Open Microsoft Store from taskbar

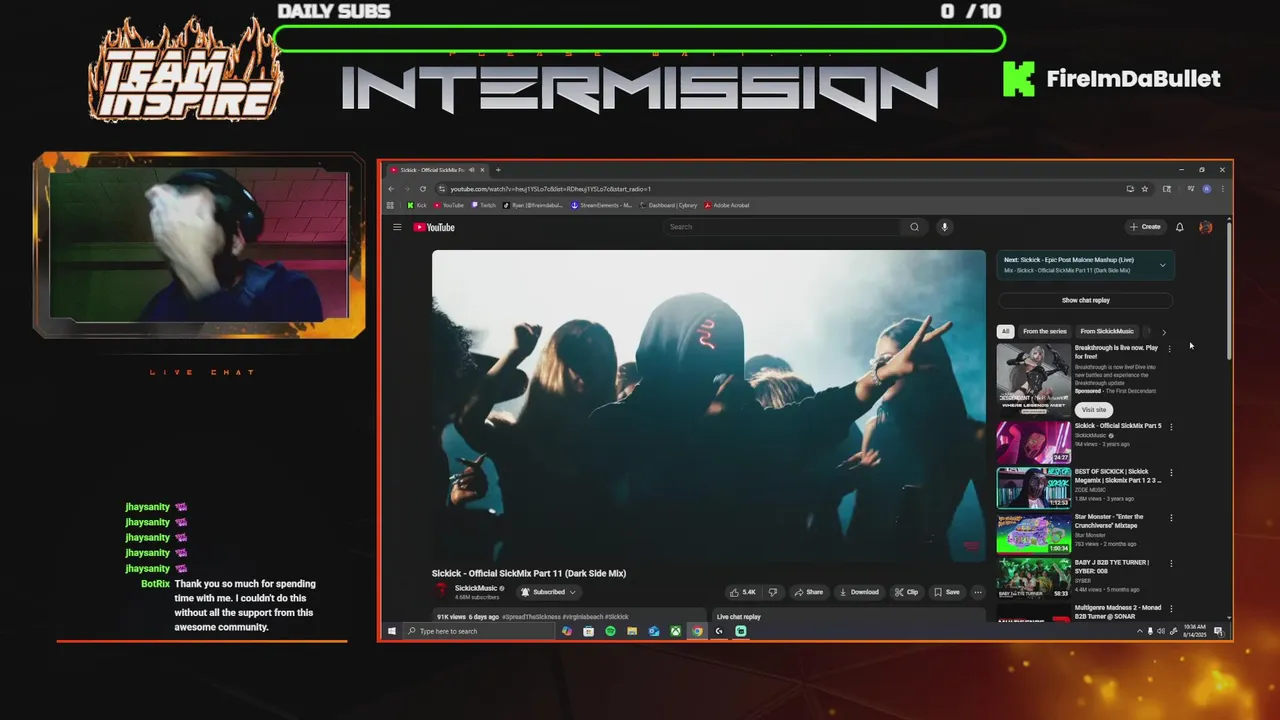point(588,631)
